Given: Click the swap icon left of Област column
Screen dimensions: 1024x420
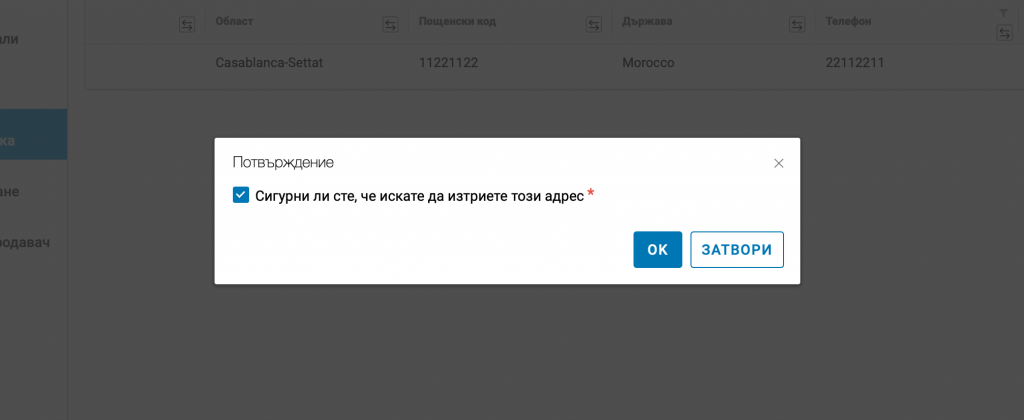Looking at the screenshot, I should [187, 26].
